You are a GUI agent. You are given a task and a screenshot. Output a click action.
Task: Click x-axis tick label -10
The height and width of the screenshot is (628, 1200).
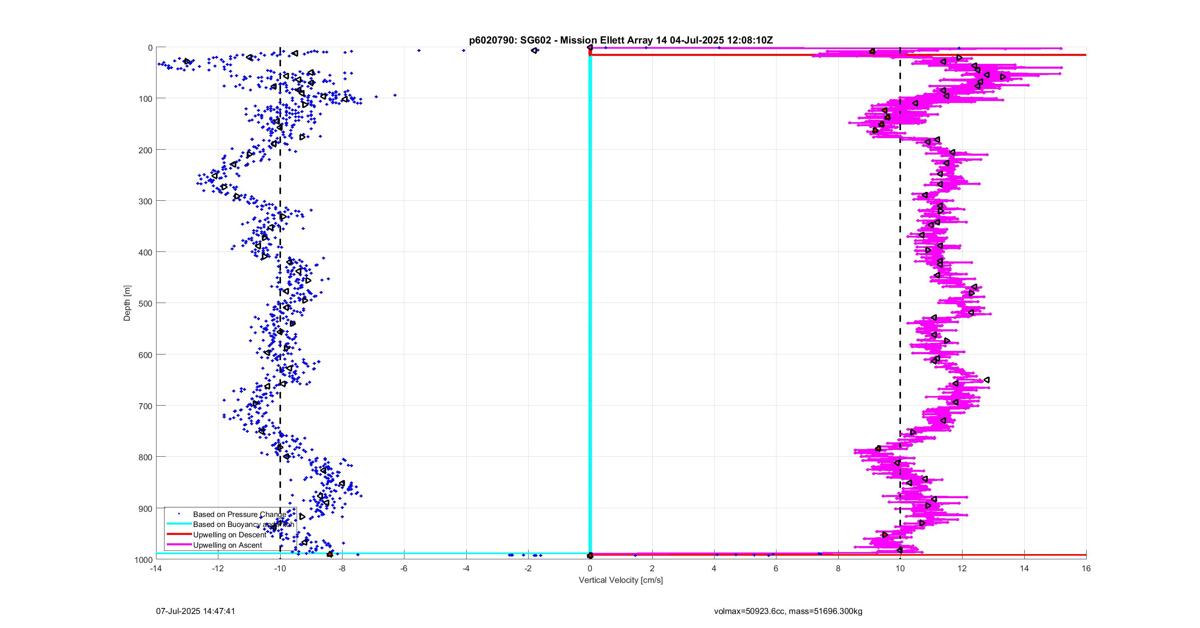click(280, 568)
